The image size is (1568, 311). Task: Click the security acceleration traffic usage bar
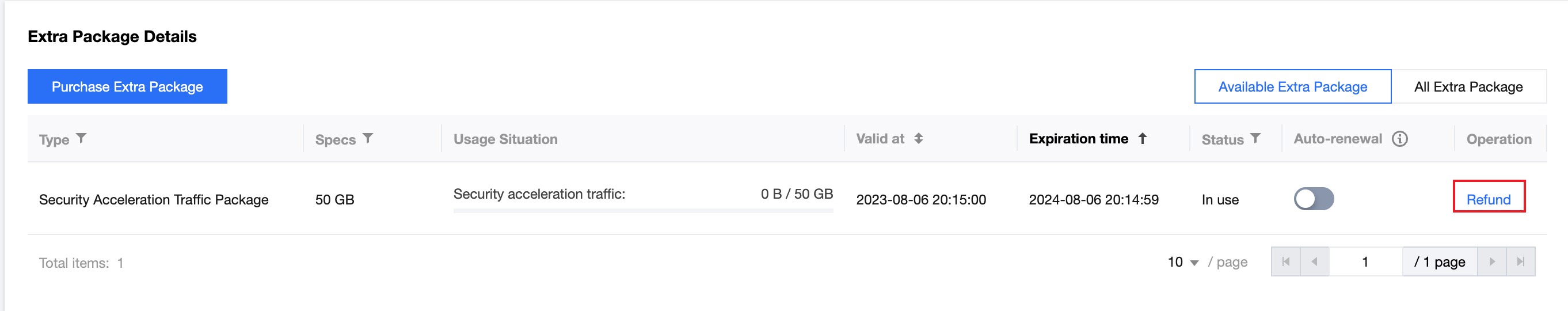click(x=643, y=211)
